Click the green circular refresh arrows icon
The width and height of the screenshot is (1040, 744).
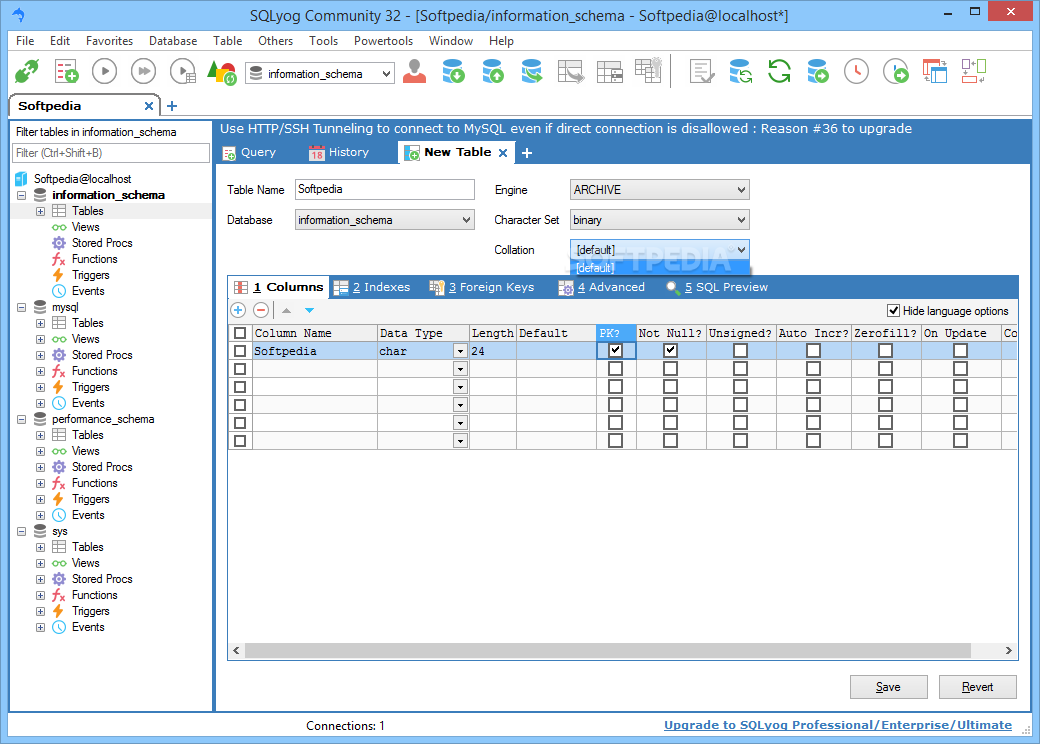tap(779, 71)
